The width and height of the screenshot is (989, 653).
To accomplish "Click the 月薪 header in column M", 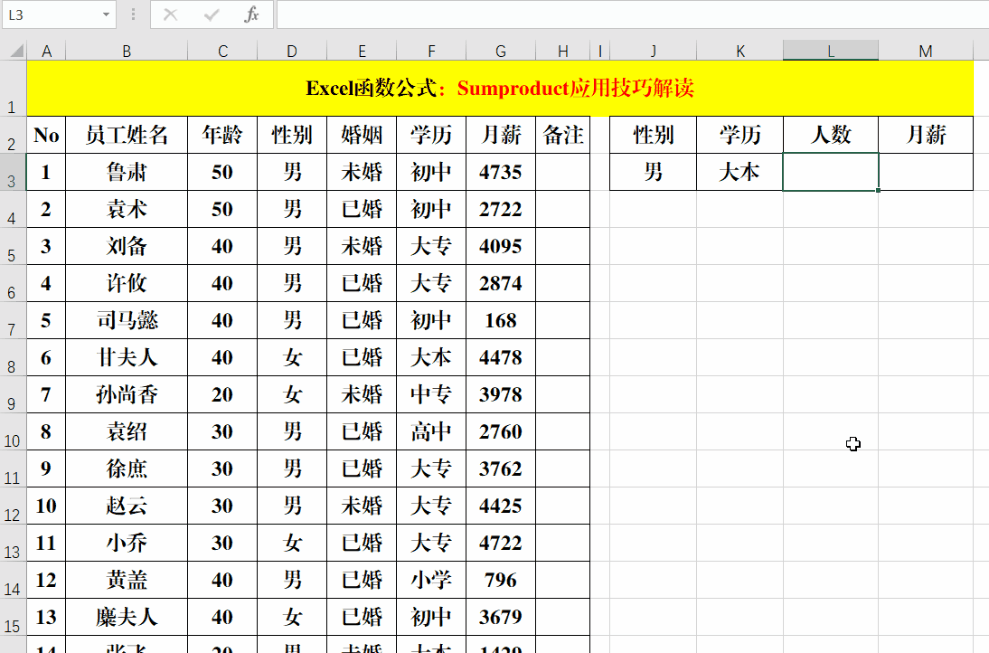I will click(x=926, y=135).
